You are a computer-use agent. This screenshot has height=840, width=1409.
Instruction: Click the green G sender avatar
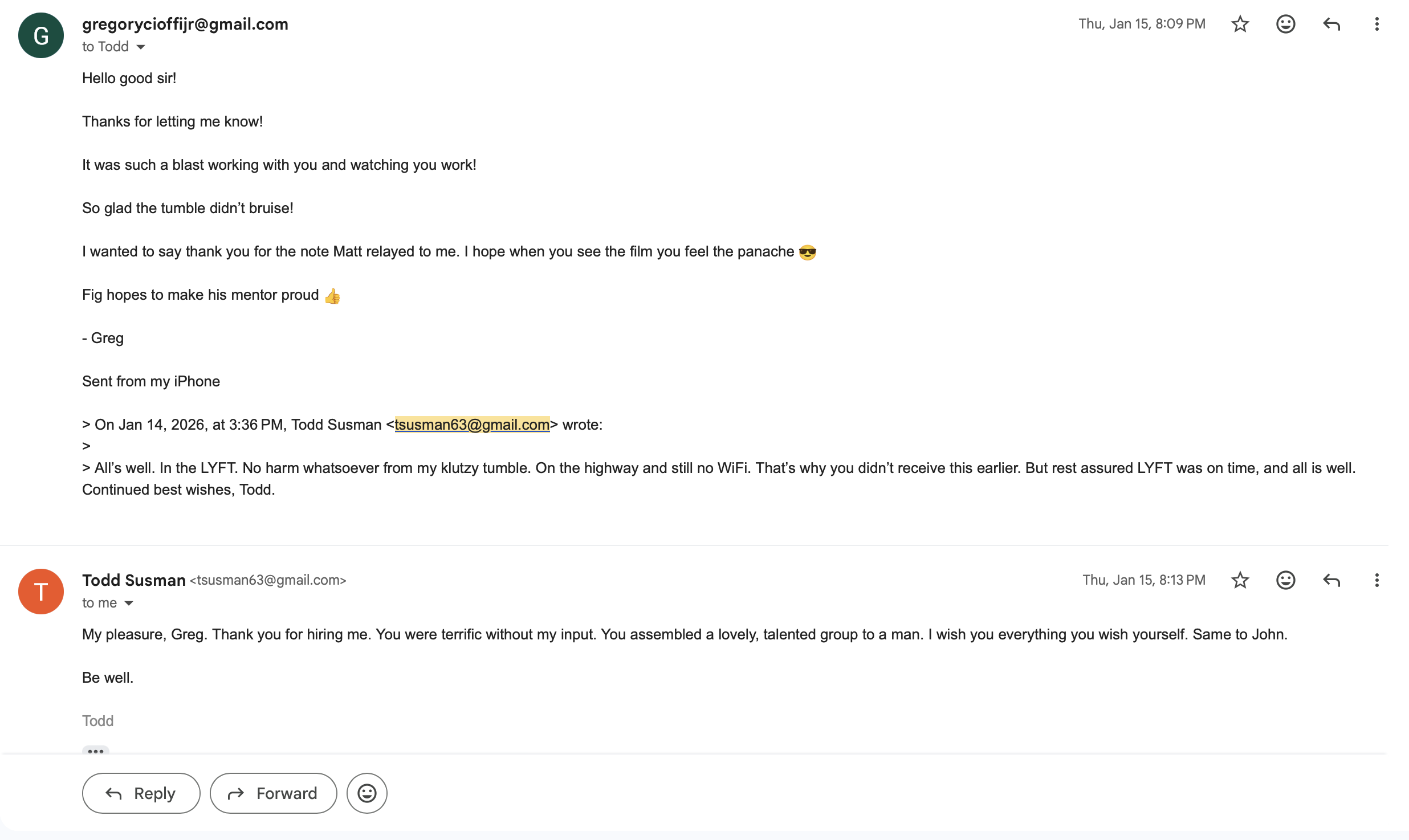tap(41, 35)
